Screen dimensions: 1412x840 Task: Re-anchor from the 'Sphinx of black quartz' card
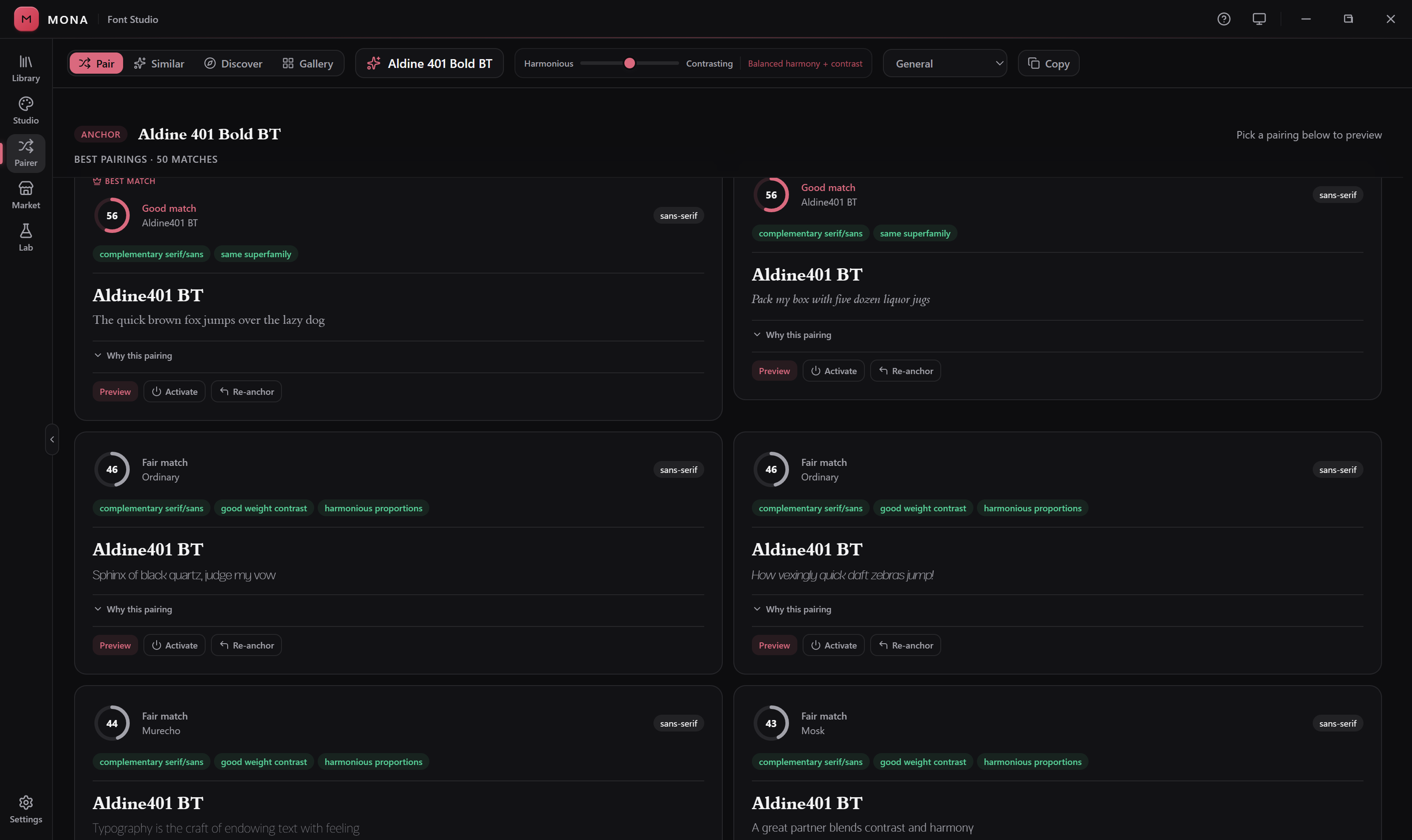tap(246, 645)
